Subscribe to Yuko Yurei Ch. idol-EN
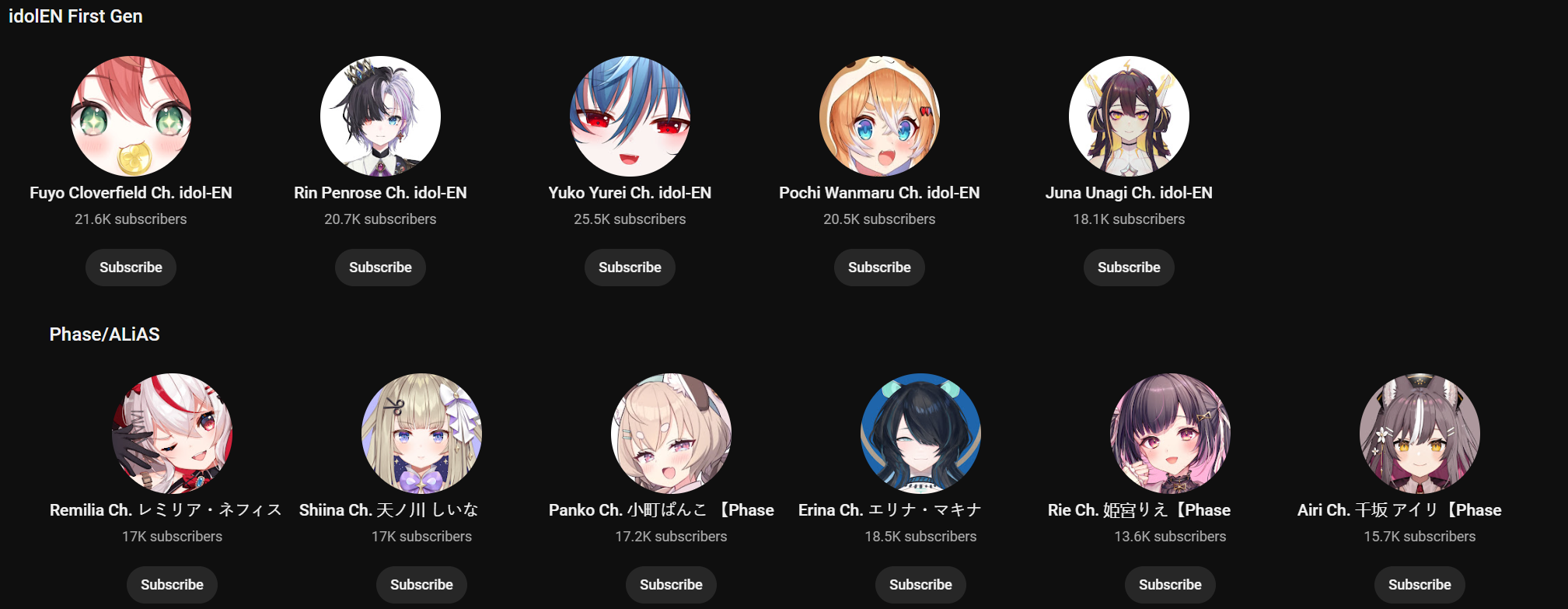 [630, 268]
